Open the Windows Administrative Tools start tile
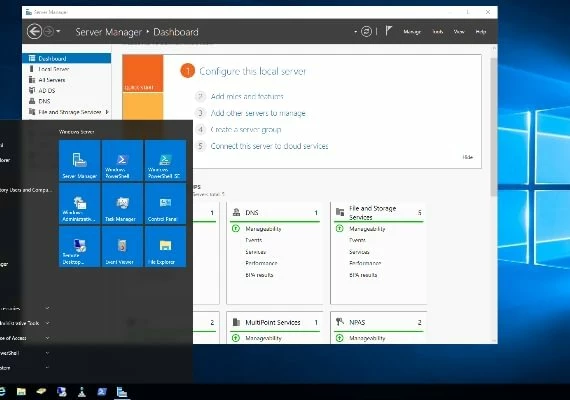The image size is (570, 400). click(x=80, y=203)
